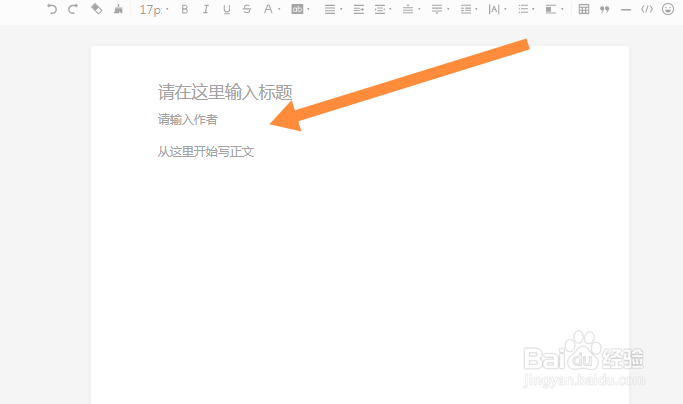Viewport: 683px width, 404px height.
Task: Open the both-sides indent dropdown
Action: 383,9
